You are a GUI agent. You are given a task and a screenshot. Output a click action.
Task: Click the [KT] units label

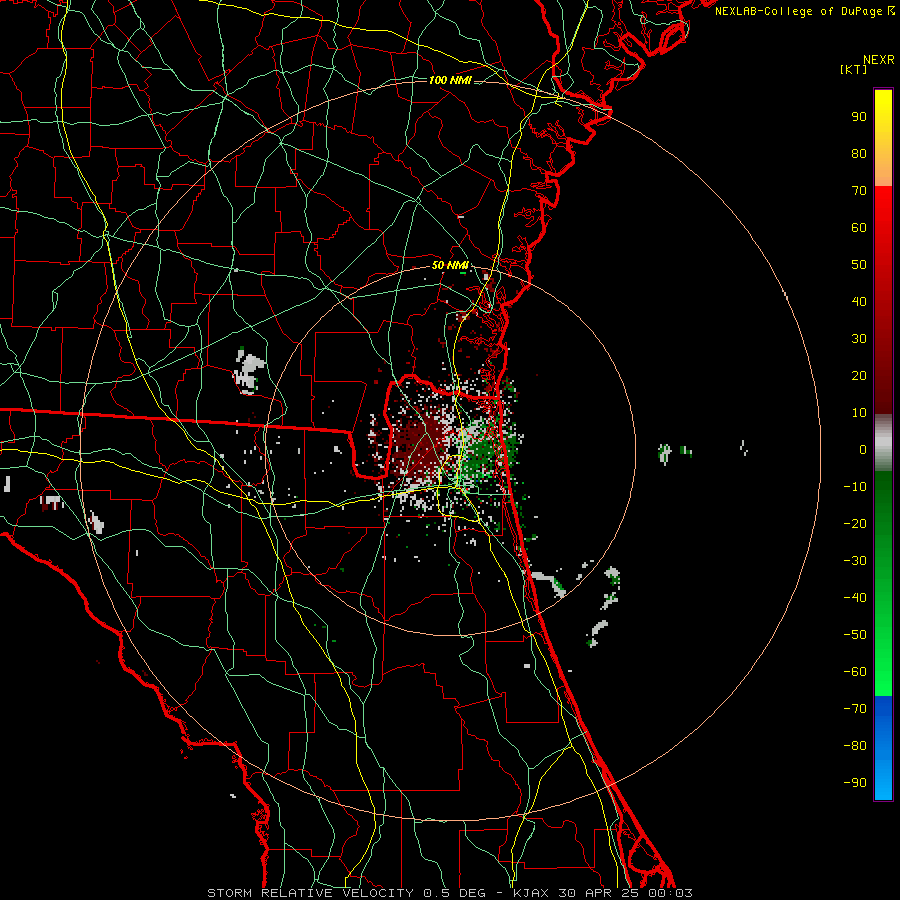[x=854, y=69]
